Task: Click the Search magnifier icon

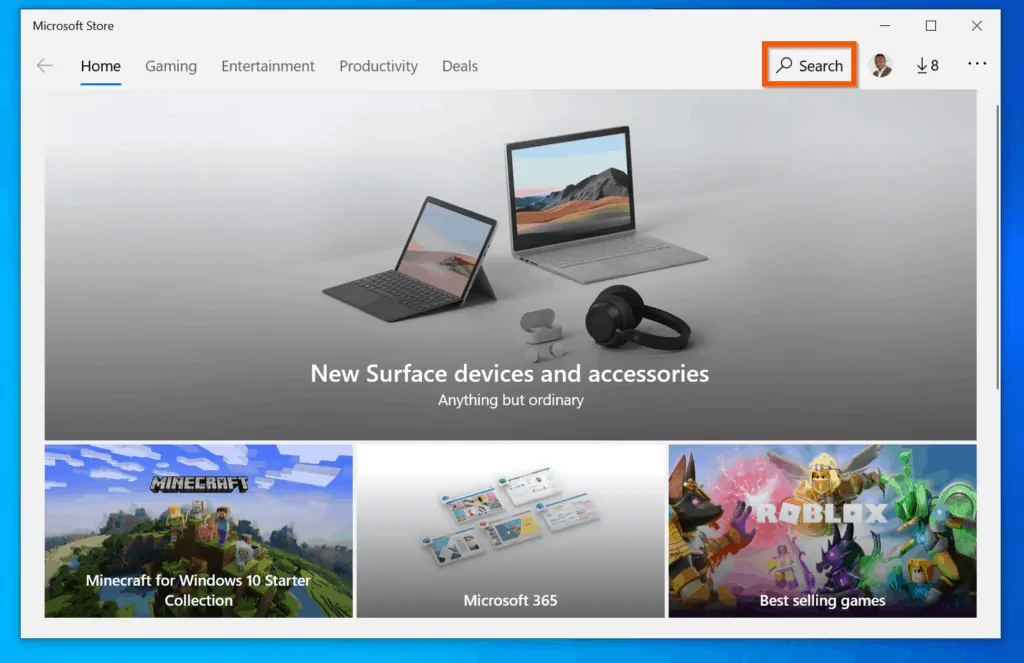Action: [x=784, y=65]
